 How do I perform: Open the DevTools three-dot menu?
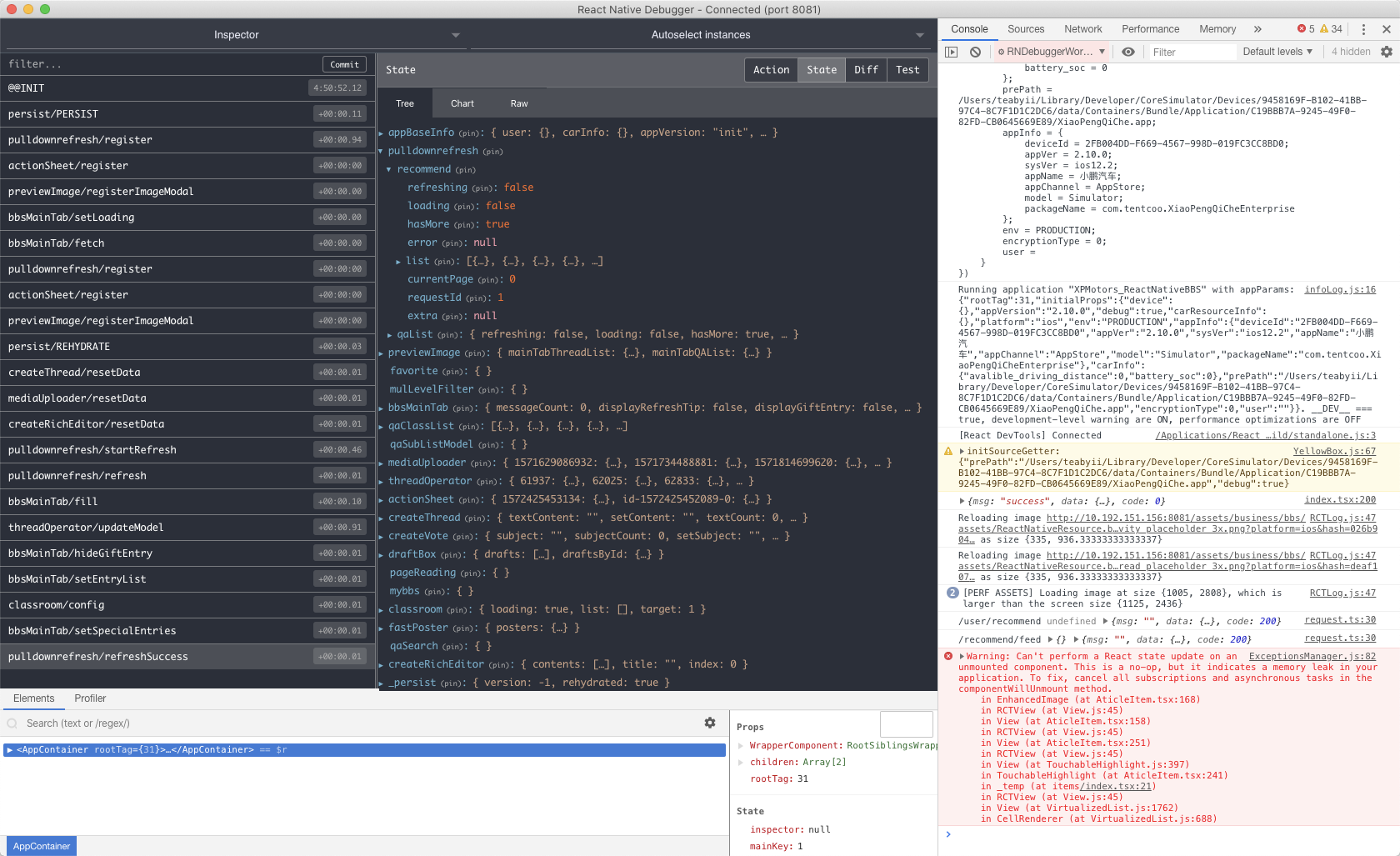[x=1363, y=29]
